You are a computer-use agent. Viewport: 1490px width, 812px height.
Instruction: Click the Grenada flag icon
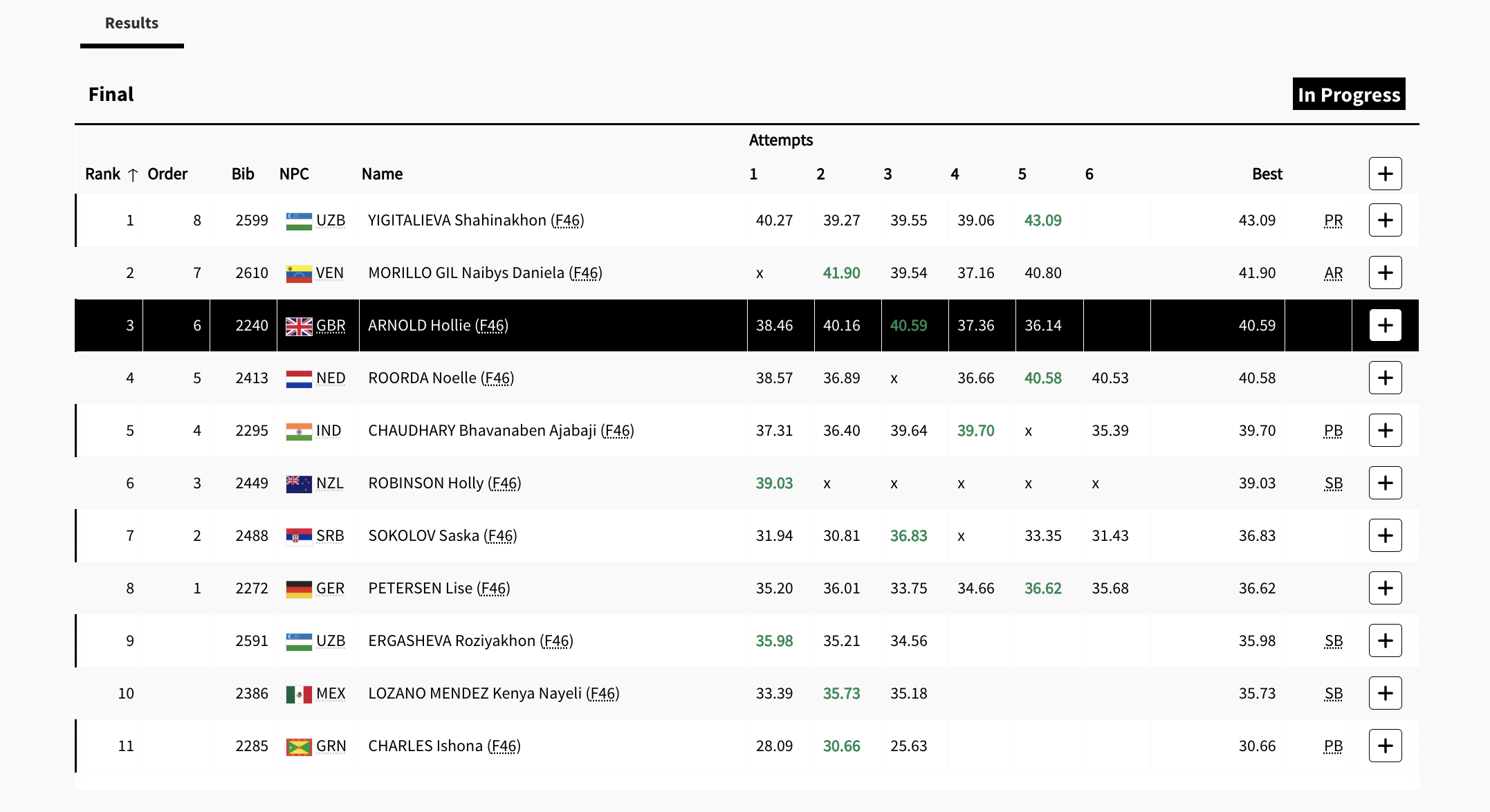pos(299,746)
